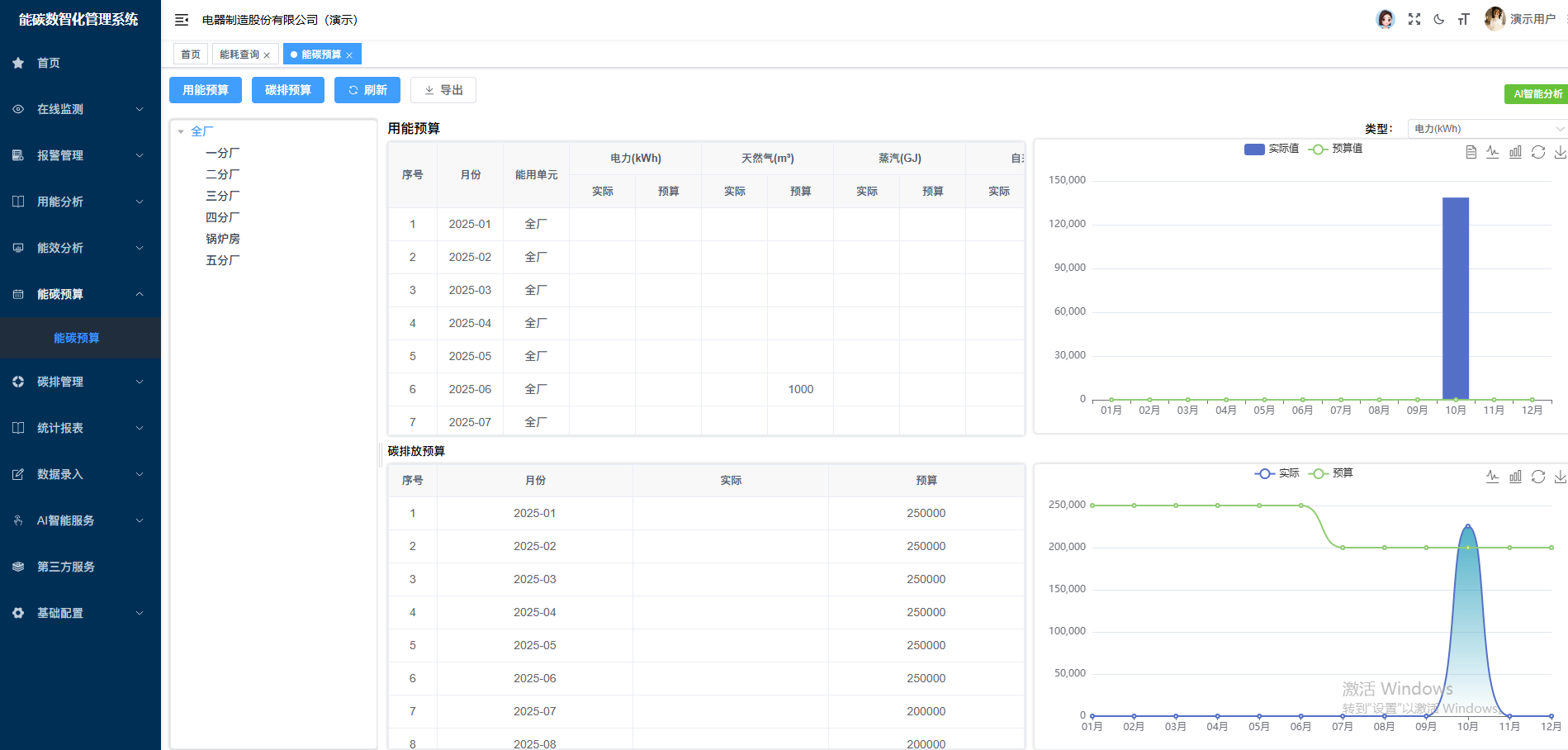Expand the 碳排管理 sidebar menu
1568x750 pixels.
click(80, 382)
